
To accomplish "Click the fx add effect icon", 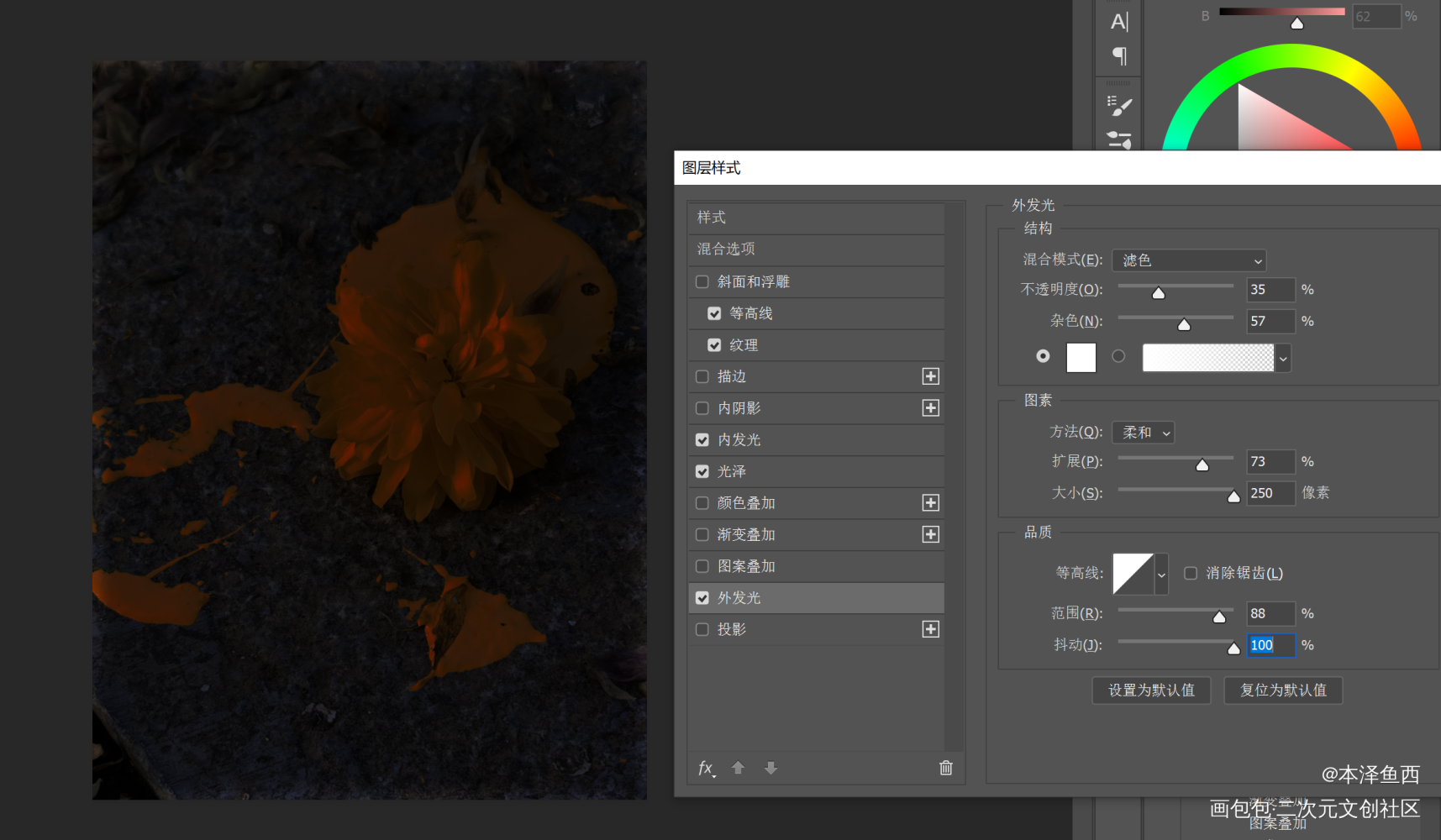I will click(707, 768).
